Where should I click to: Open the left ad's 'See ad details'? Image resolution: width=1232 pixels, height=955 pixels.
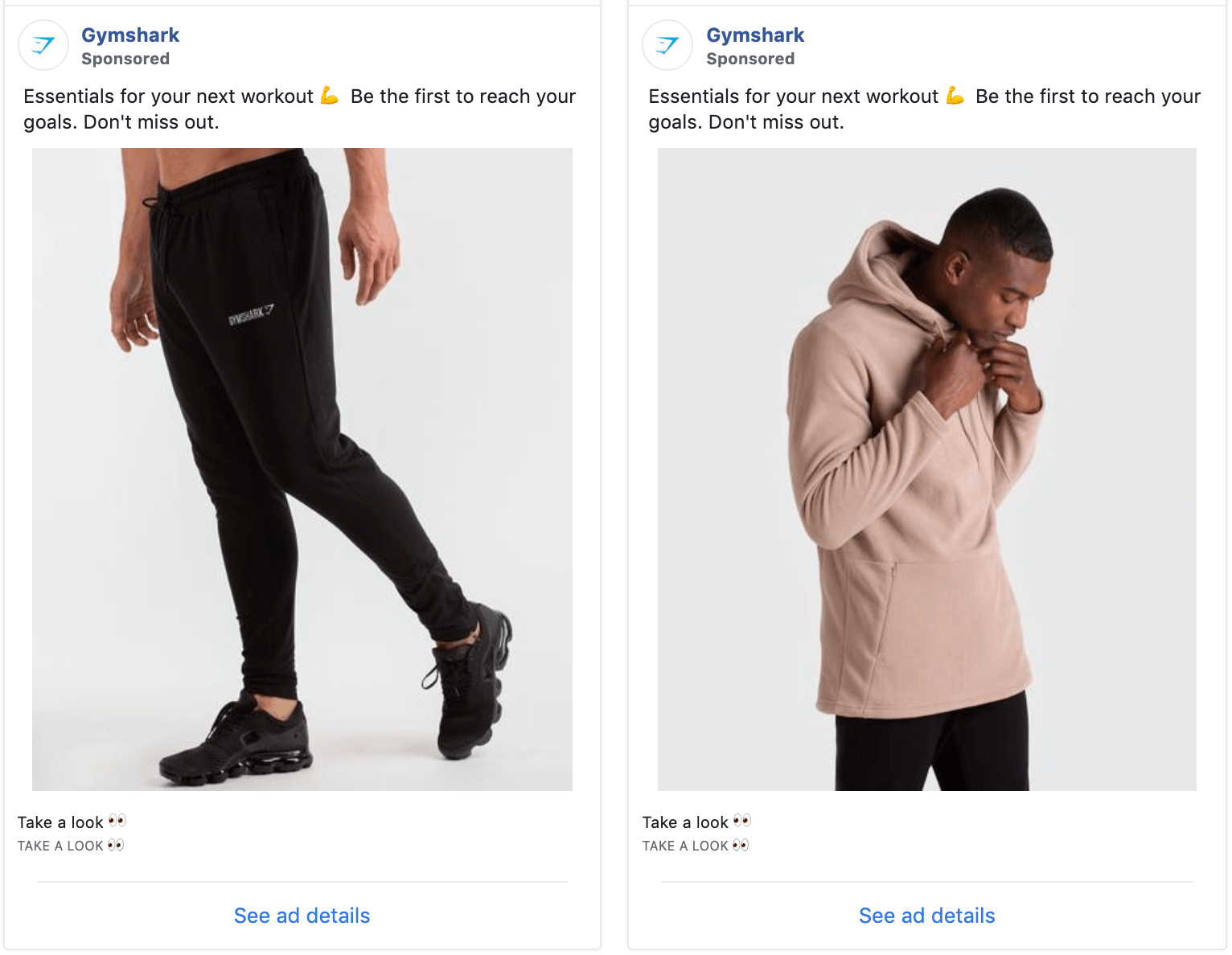point(301,916)
